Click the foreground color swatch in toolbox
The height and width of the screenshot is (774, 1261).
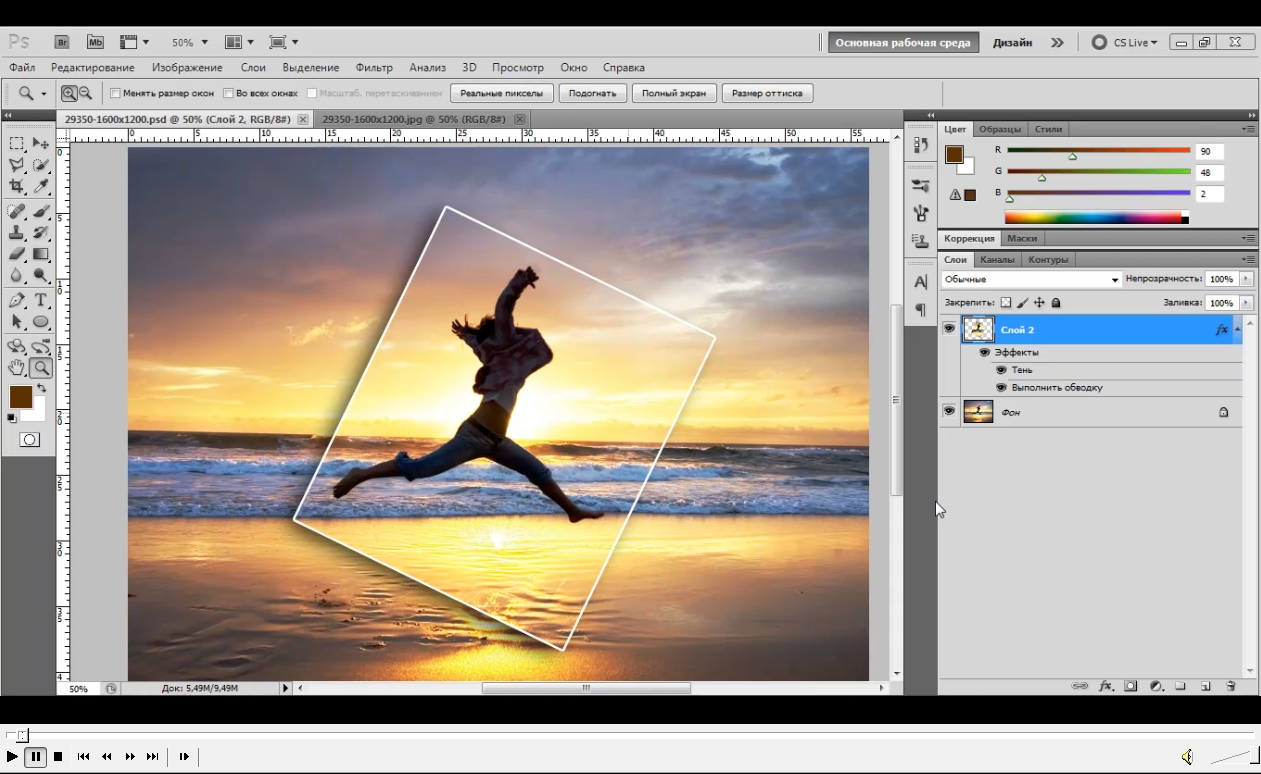20,397
